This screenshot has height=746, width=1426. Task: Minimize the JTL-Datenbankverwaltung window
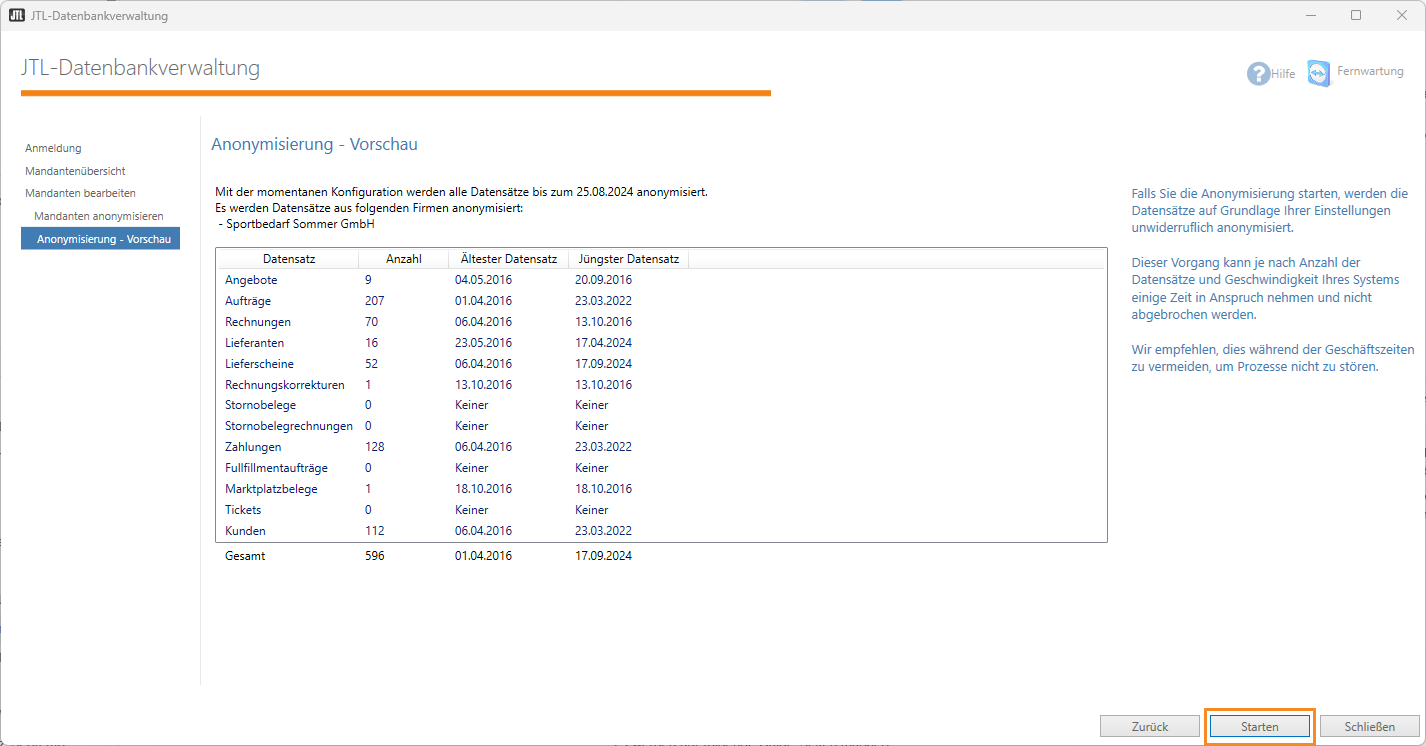pos(1310,15)
